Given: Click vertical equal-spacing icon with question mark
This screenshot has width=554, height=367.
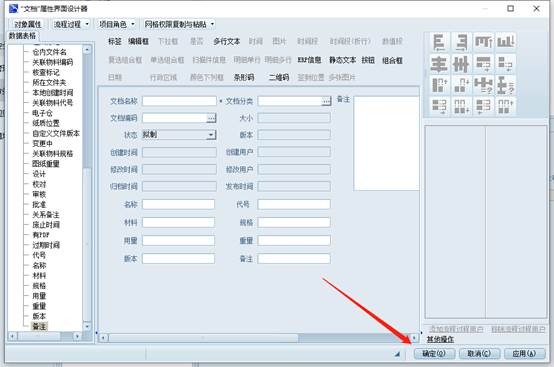Looking at the screenshot, I should click(x=505, y=85).
